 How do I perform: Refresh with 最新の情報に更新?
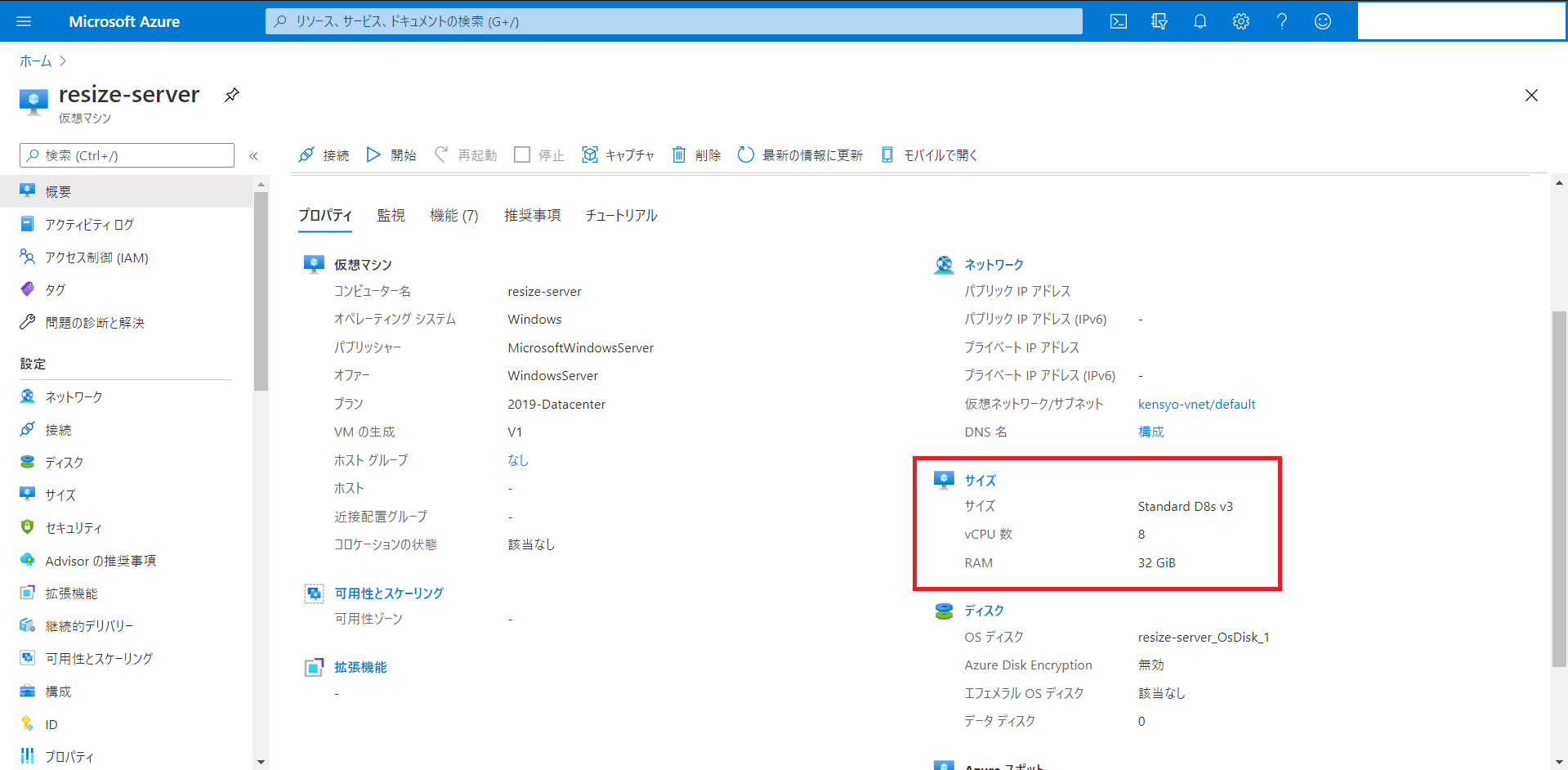pos(799,154)
